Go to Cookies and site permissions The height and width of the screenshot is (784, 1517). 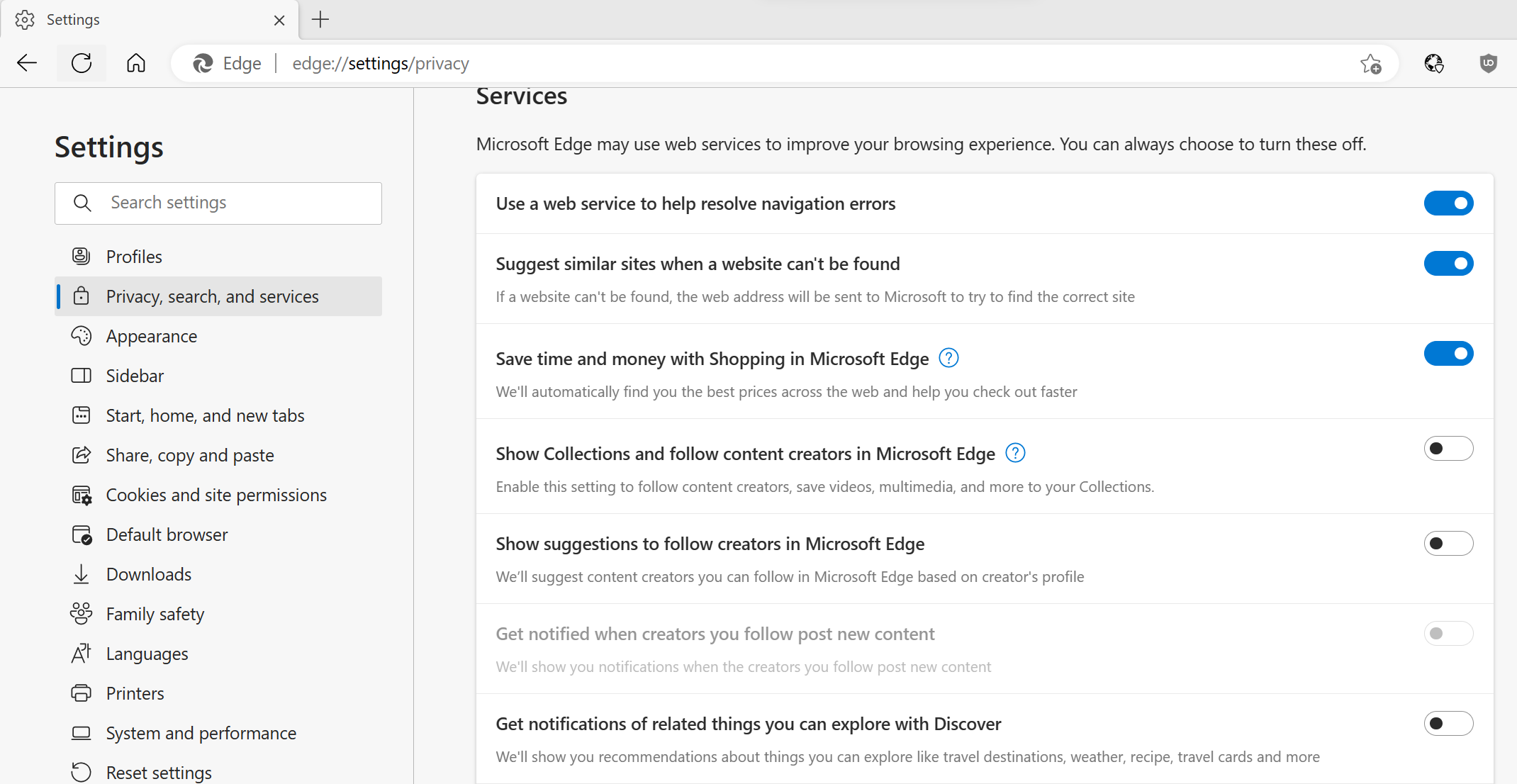216,495
